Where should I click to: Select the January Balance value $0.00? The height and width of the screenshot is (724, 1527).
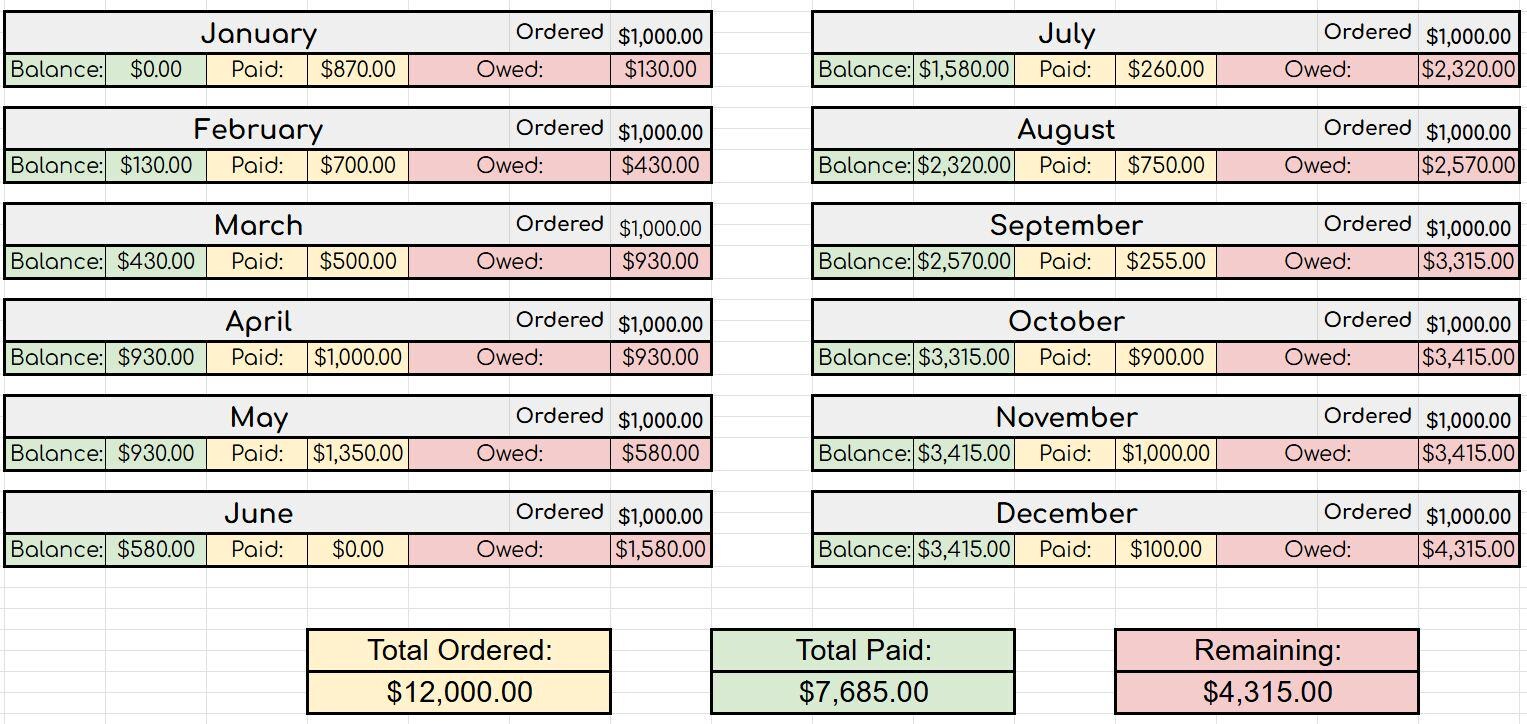pyautogui.click(x=156, y=70)
